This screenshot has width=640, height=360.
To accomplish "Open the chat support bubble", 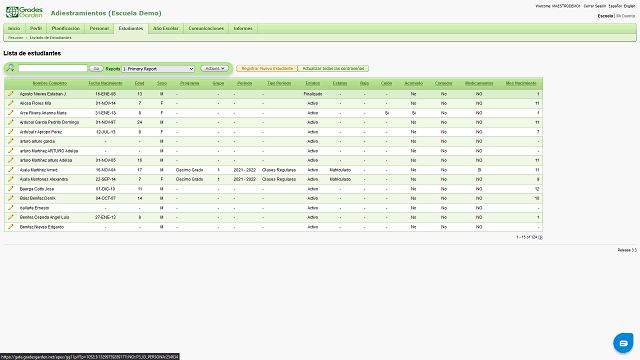I will point(623,343).
